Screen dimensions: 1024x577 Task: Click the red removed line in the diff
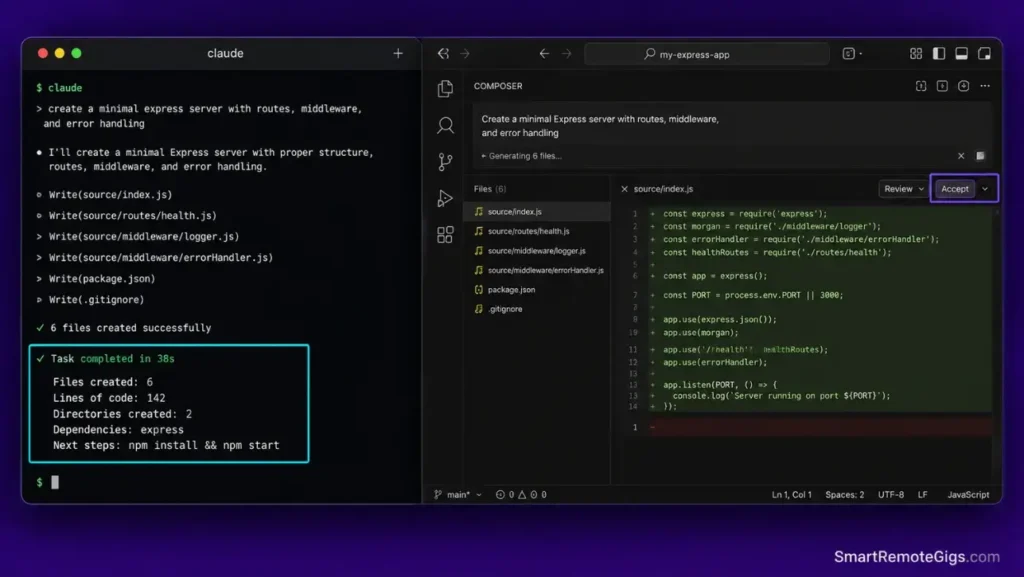pyautogui.click(x=820, y=428)
